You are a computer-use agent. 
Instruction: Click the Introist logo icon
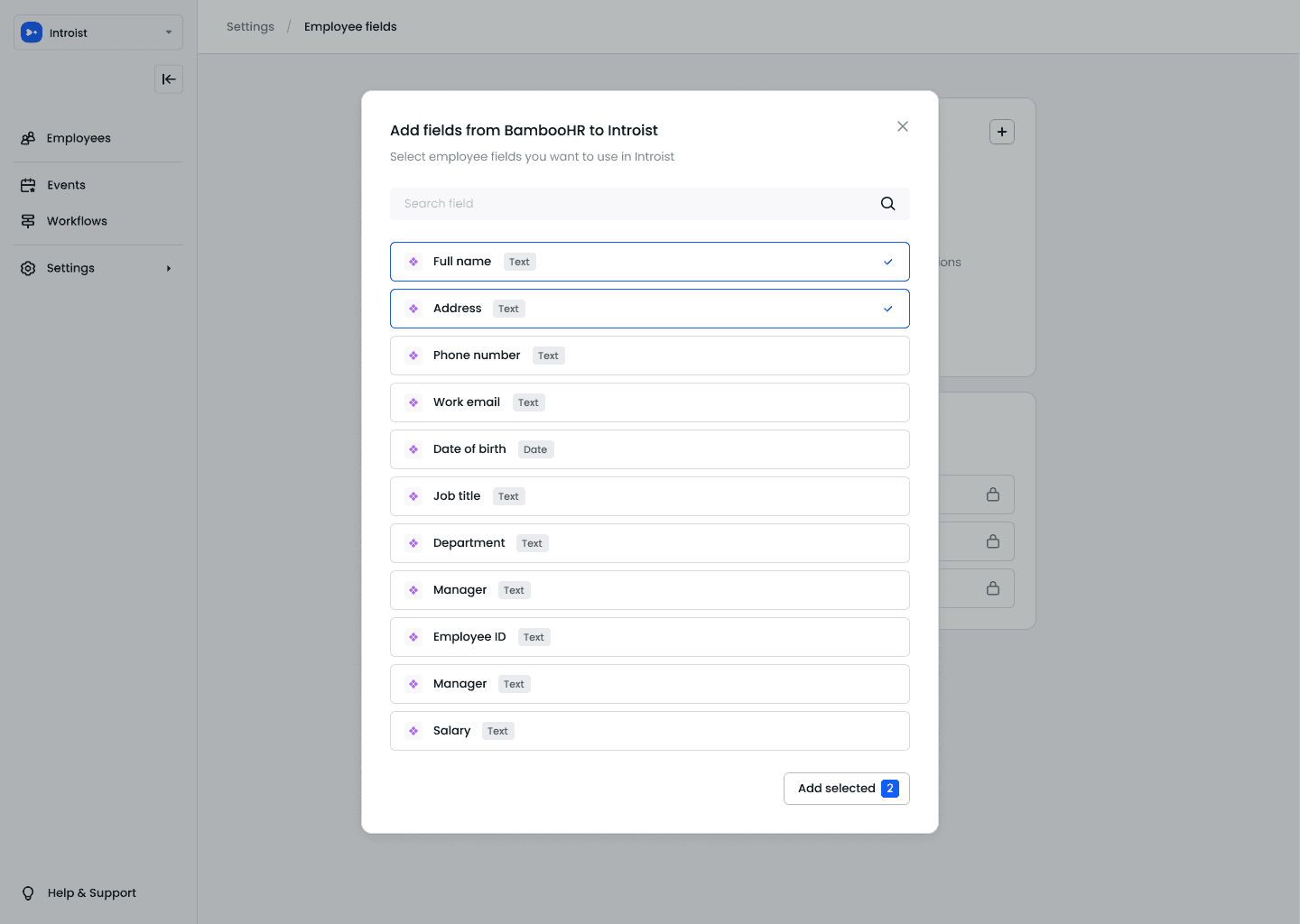coord(32,32)
